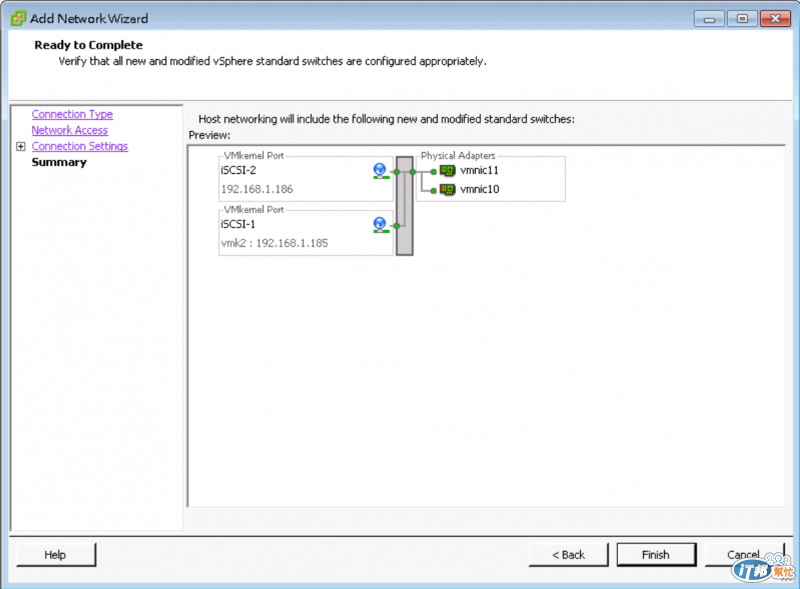This screenshot has width=800, height=589.
Task: Click the 192.168.1.186 IP address text
Action: (257, 189)
